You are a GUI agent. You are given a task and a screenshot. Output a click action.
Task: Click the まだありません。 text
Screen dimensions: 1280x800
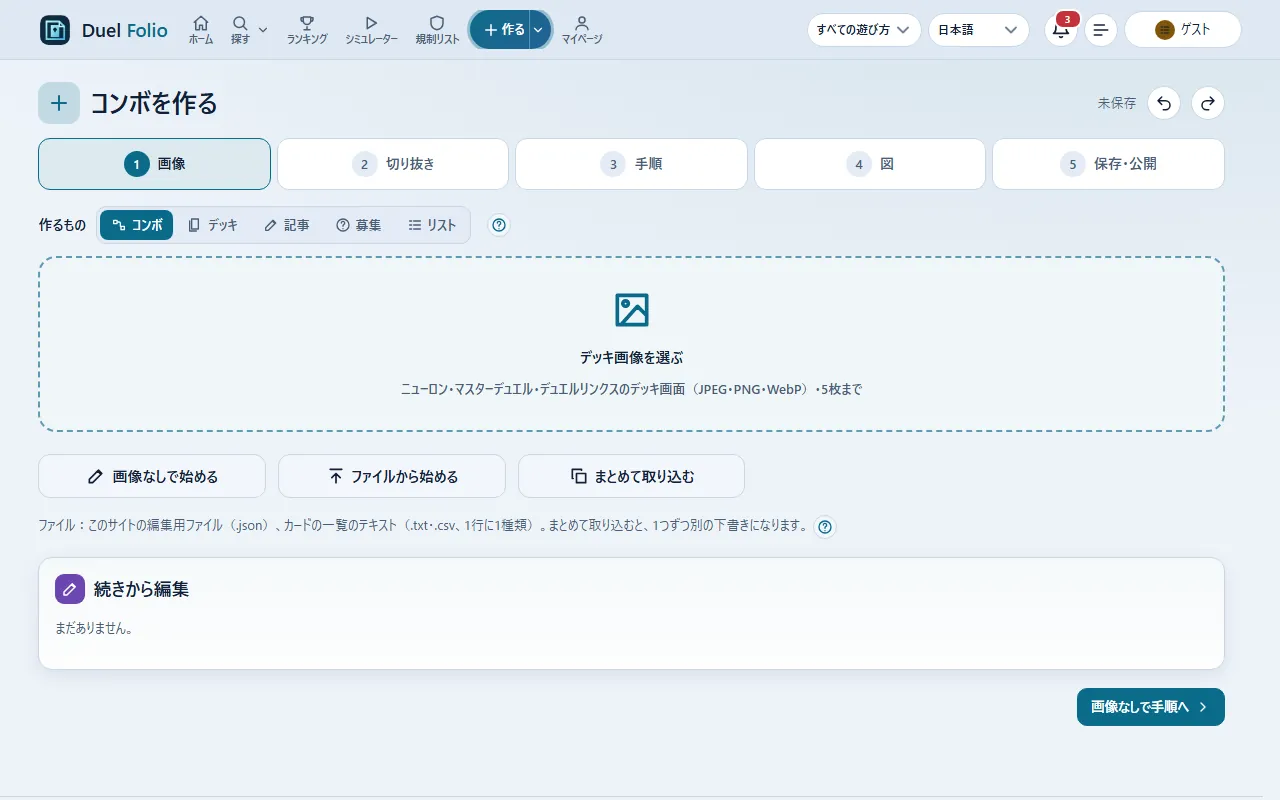(94, 629)
